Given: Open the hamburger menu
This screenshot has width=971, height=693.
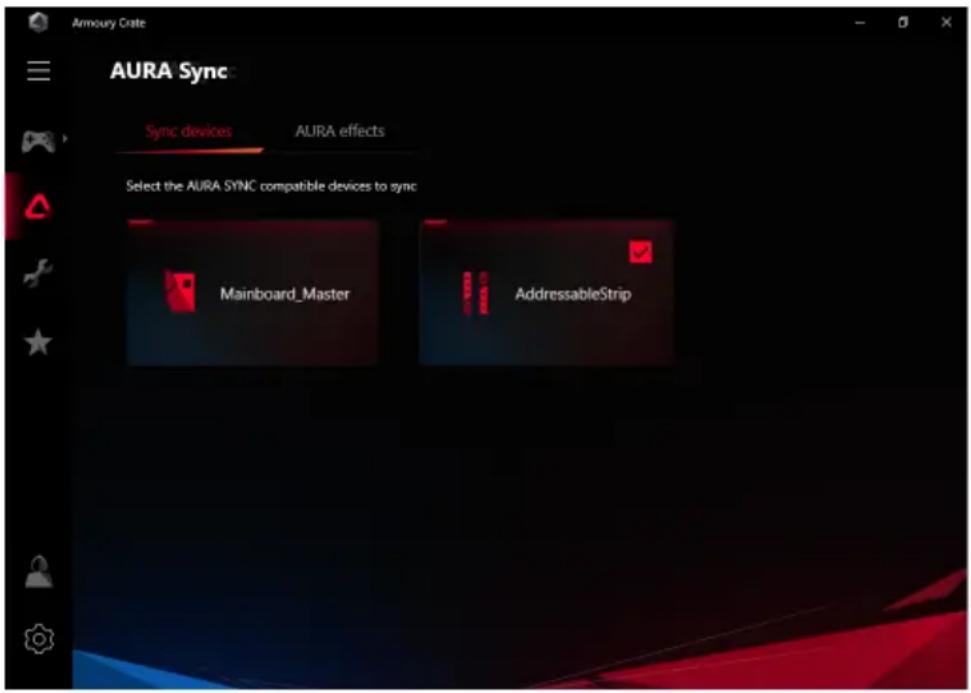Looking at the screenshot, I should click(x=38, y=71).
